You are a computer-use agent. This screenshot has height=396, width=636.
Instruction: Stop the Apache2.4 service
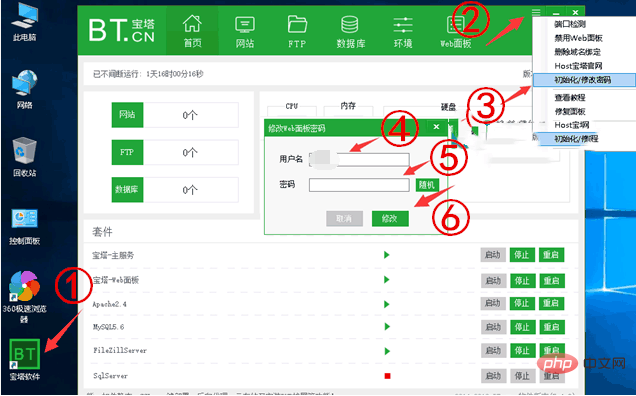click(522, 303)
